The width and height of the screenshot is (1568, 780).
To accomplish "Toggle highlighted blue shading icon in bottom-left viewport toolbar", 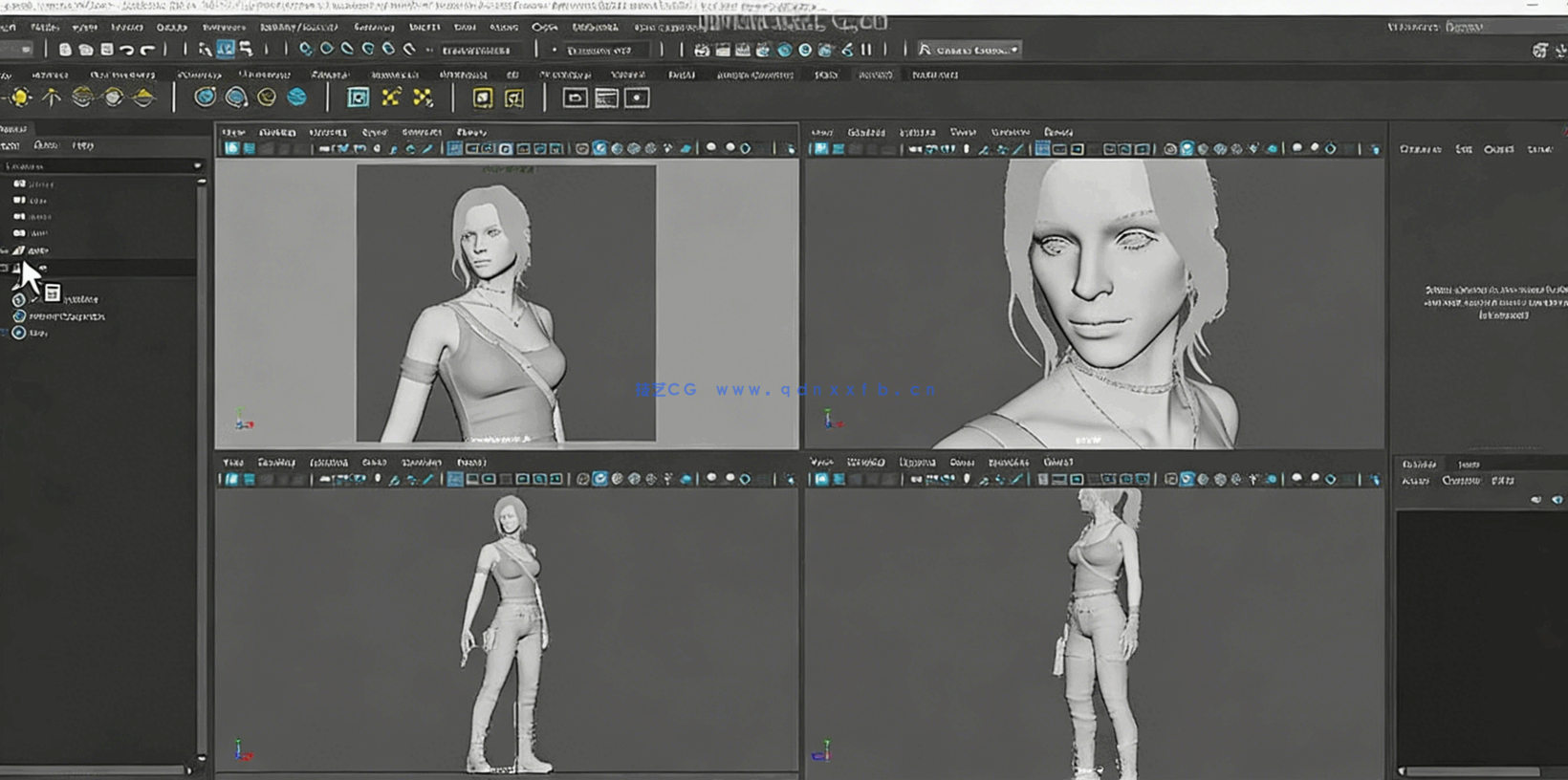I will [x=599, y=479].
